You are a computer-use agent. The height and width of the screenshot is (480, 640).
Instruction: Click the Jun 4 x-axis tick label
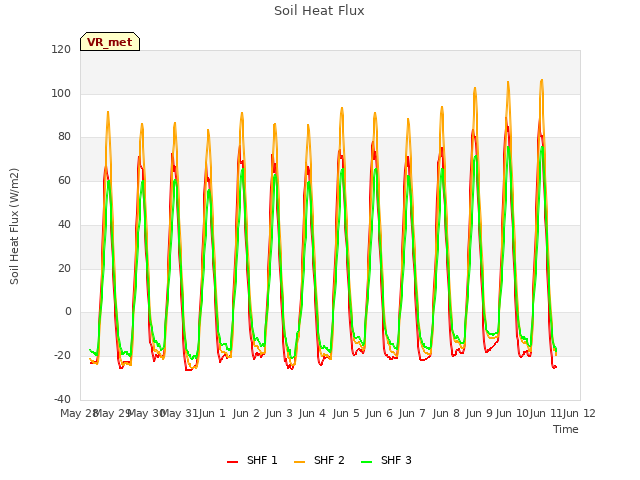(312, 413)
